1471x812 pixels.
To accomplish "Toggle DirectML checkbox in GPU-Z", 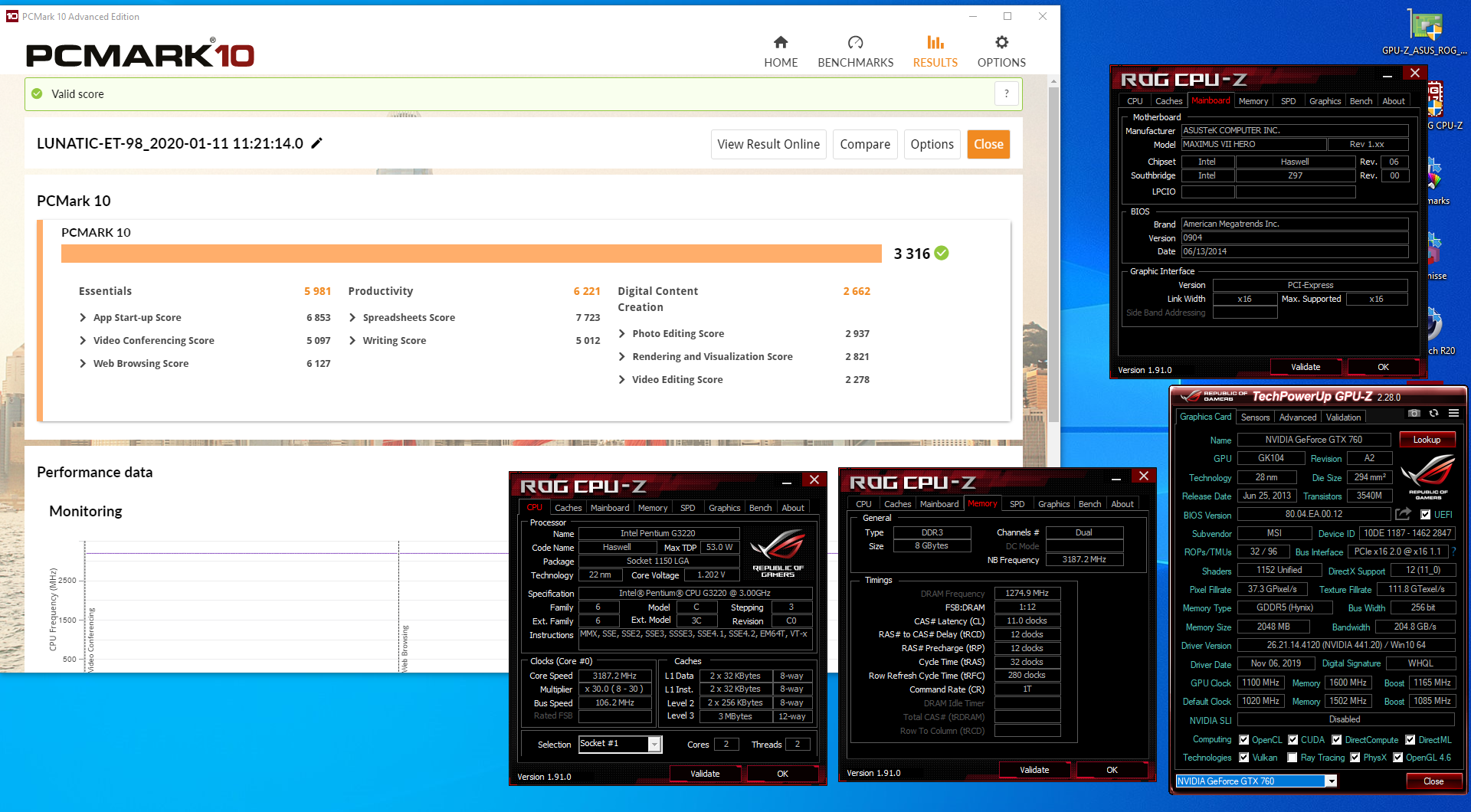I will click(x=1410, y=740).
